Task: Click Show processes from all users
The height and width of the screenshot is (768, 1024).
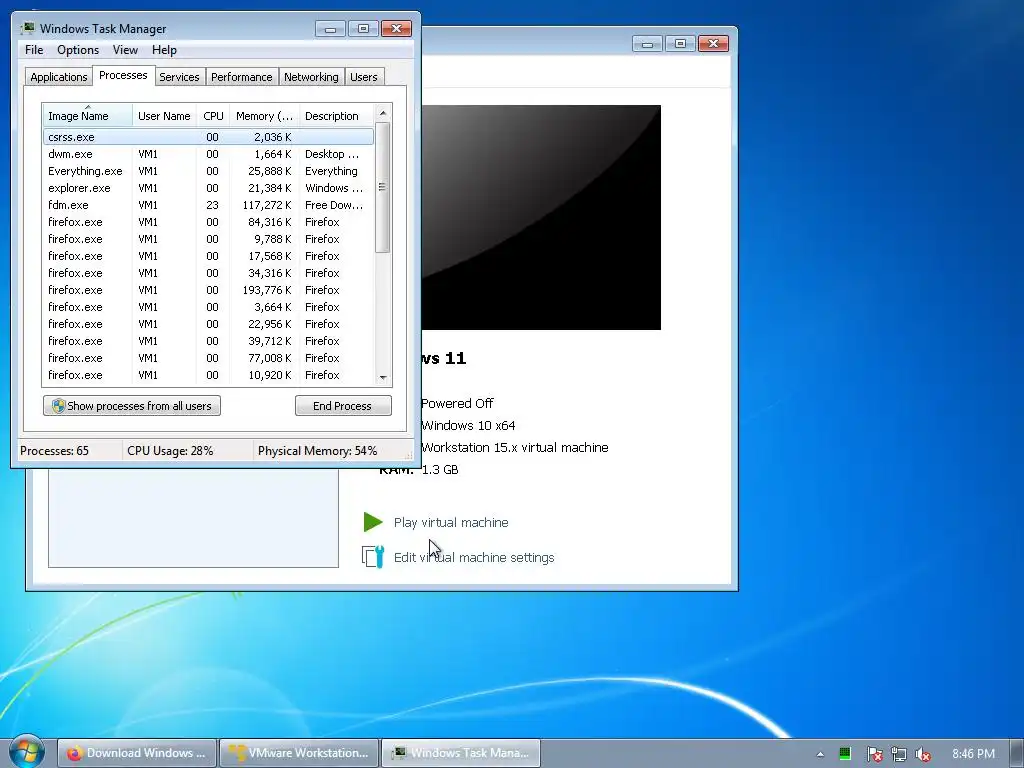Action: pos(132,406)
